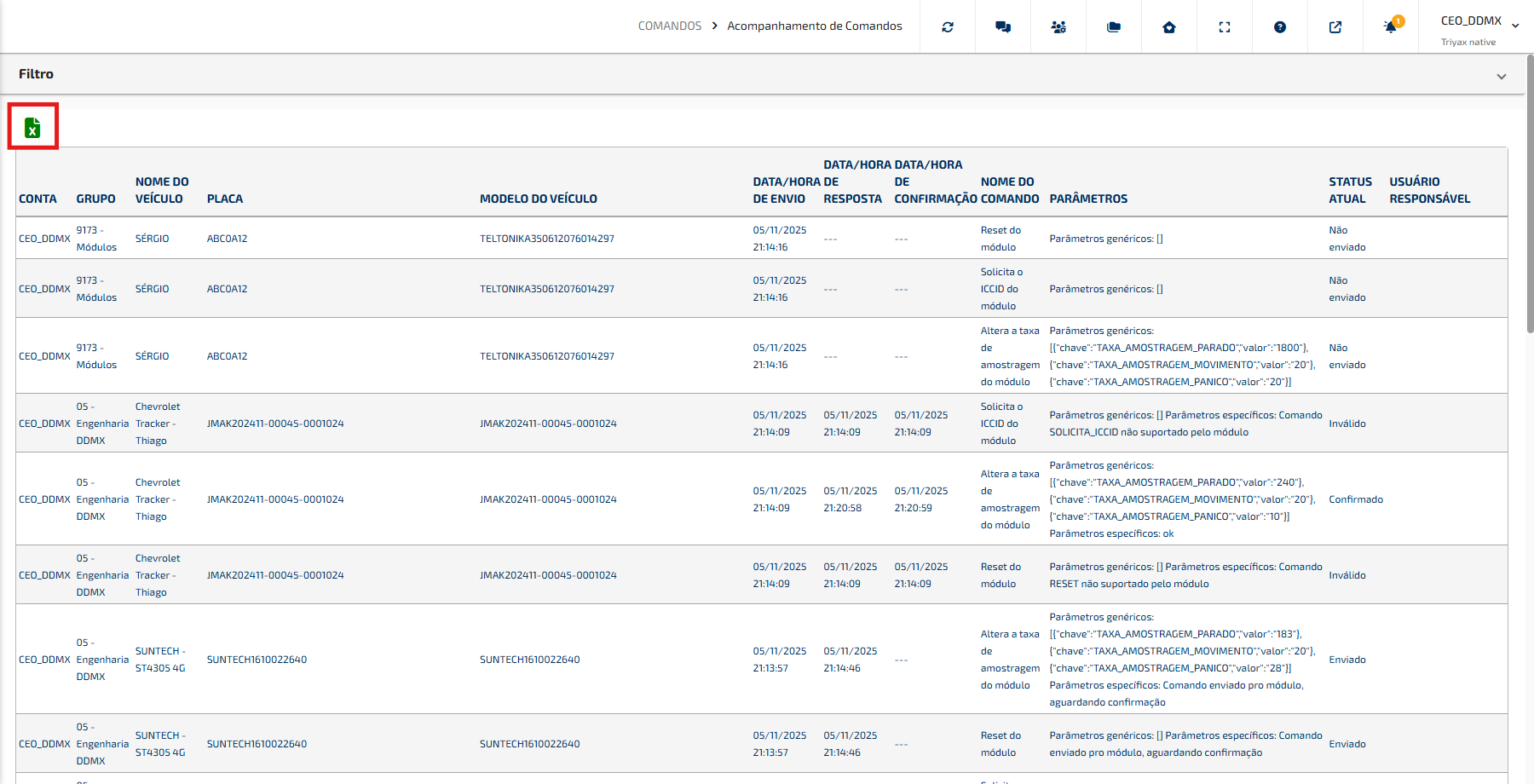Open the users group icon

click(1058, 27)
